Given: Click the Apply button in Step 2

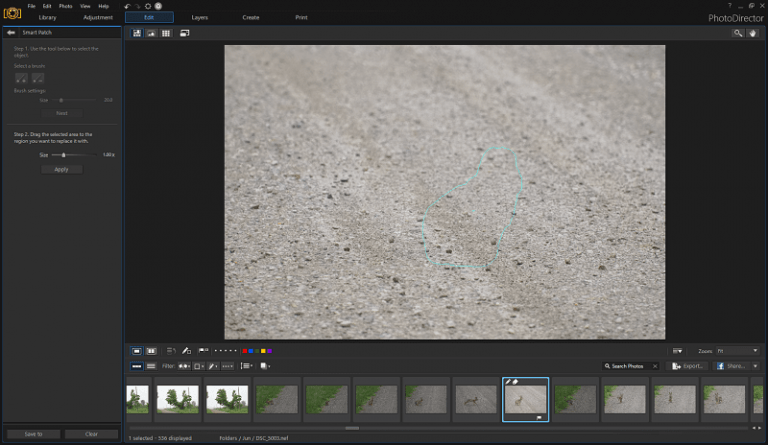Looking at the screenshot, I should click(x=62, y=169).
